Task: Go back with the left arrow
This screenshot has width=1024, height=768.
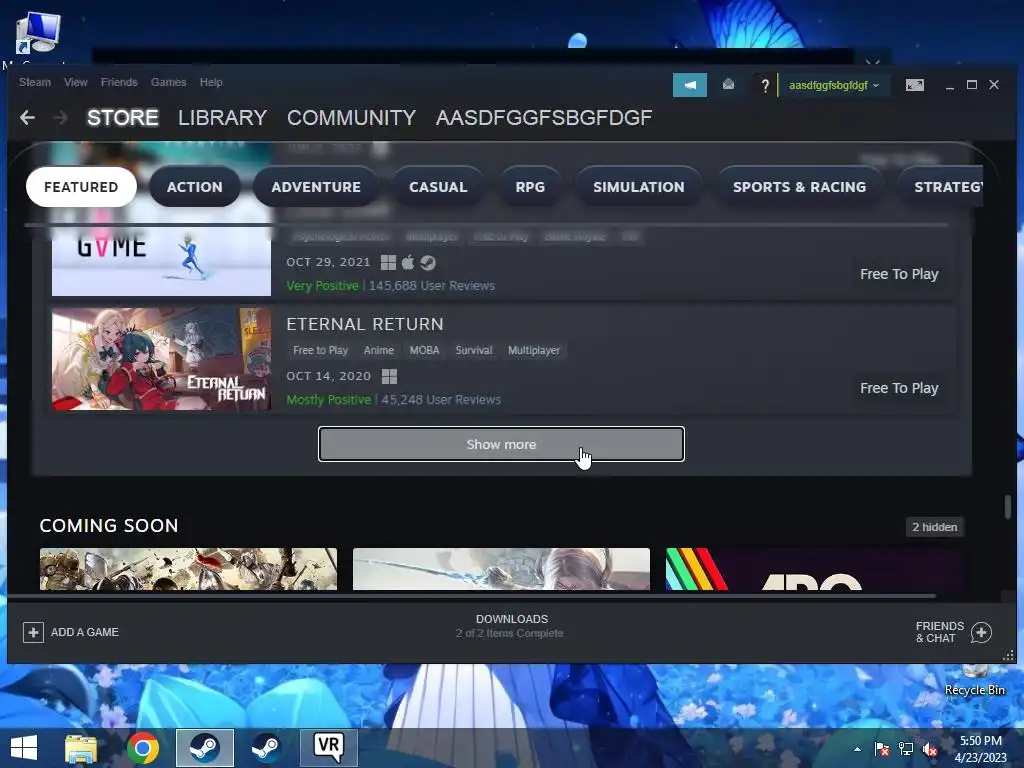Action: pos(27,118)
